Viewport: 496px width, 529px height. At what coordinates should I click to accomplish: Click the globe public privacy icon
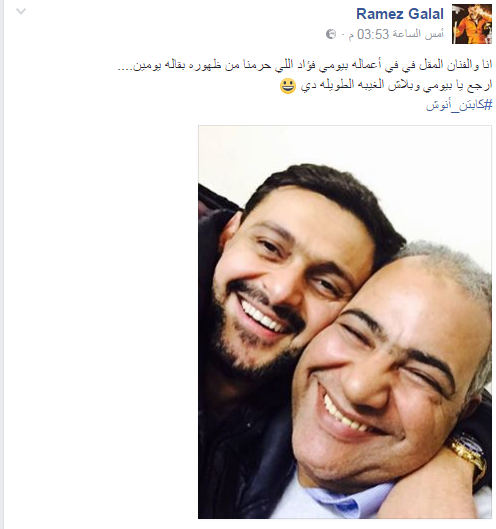[331, 34]
